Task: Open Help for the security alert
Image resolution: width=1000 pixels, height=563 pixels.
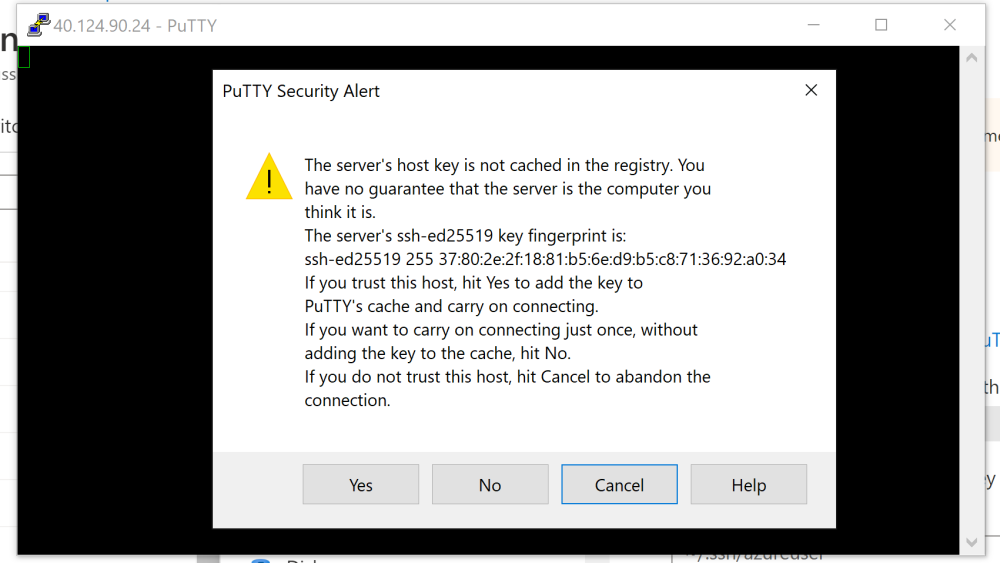Action: point(748,485)
